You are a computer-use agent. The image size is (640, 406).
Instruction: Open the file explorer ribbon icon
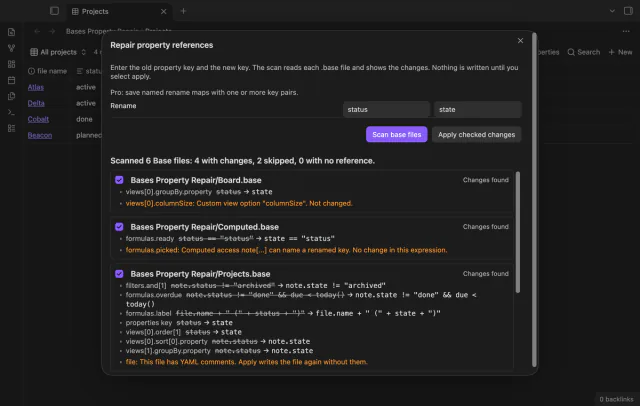click(11, 32)
